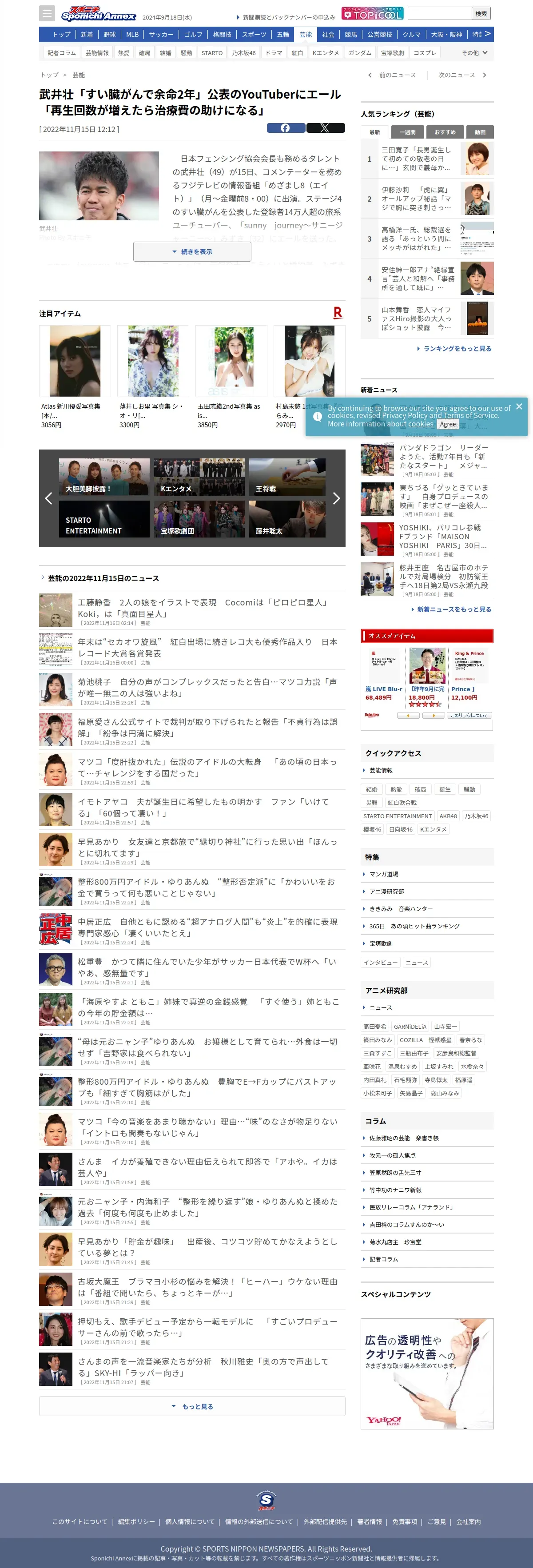Select the 動画 ranking tab
Viewport: 533px width, 1568px height.
480,132
